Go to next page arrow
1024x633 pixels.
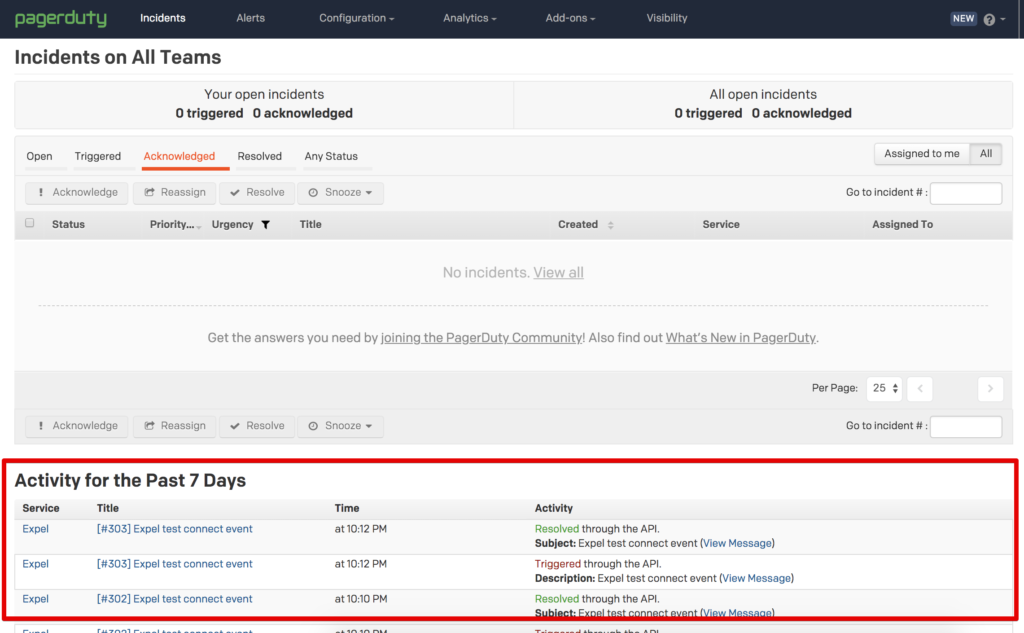(x=990, y=389)
